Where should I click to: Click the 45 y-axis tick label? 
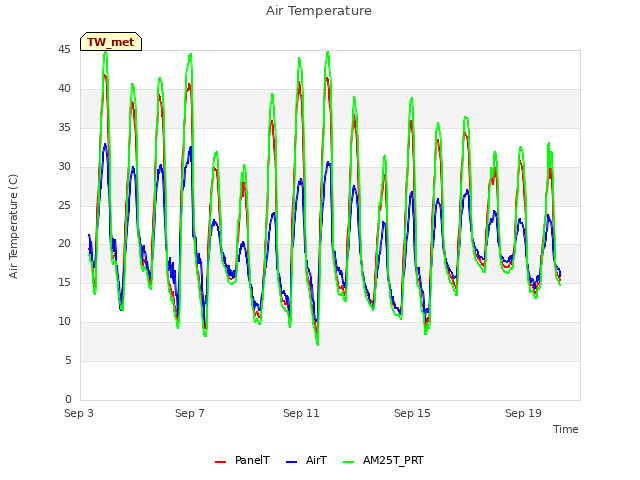[x=64, y=50]
